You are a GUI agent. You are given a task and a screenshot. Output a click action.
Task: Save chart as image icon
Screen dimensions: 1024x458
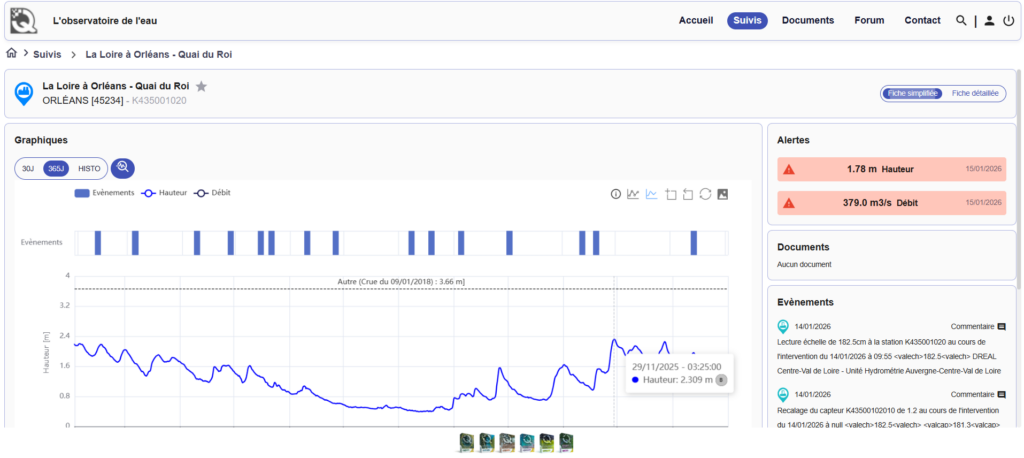coord(723,194)
